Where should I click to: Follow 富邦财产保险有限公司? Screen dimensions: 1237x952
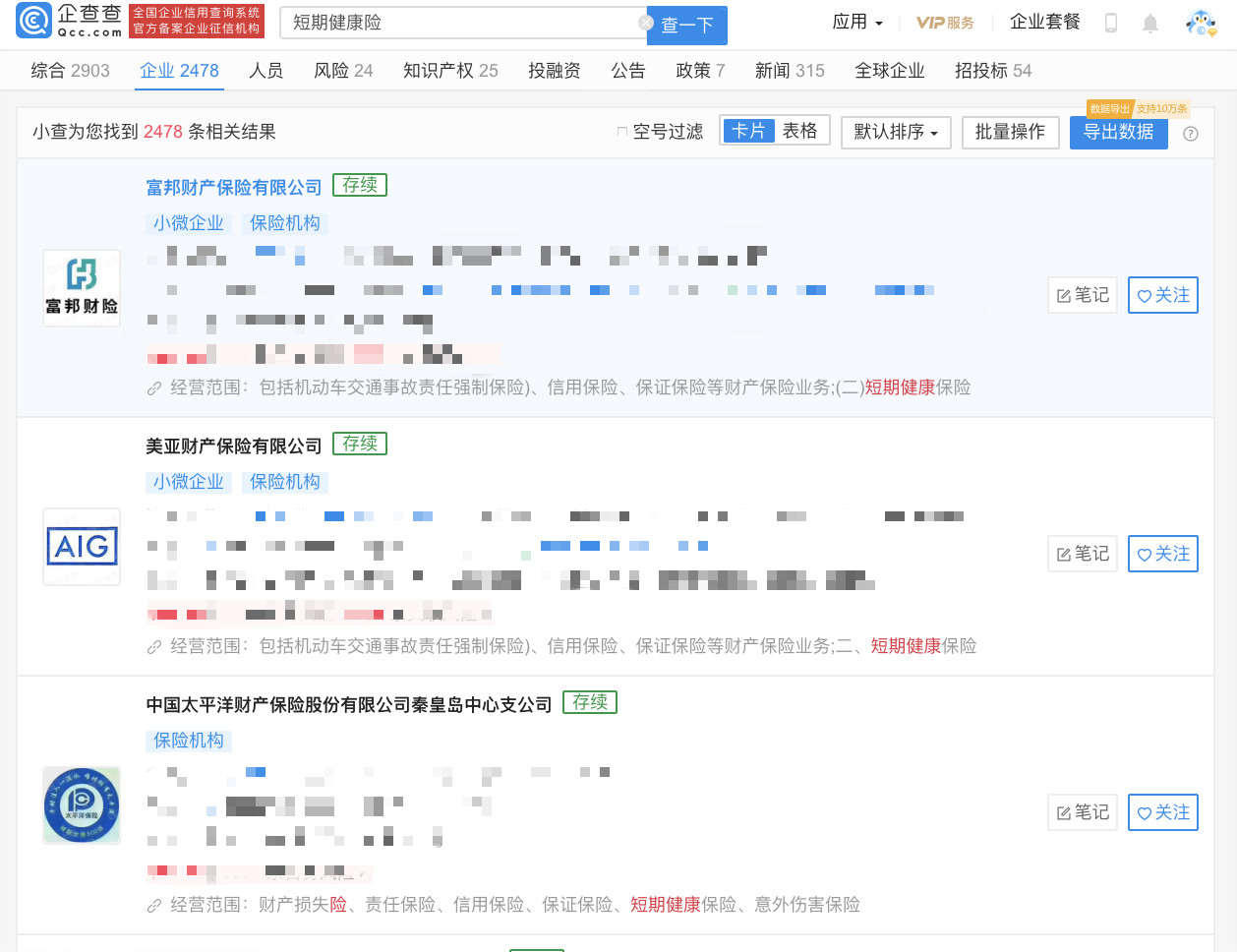coord(1163,295)
